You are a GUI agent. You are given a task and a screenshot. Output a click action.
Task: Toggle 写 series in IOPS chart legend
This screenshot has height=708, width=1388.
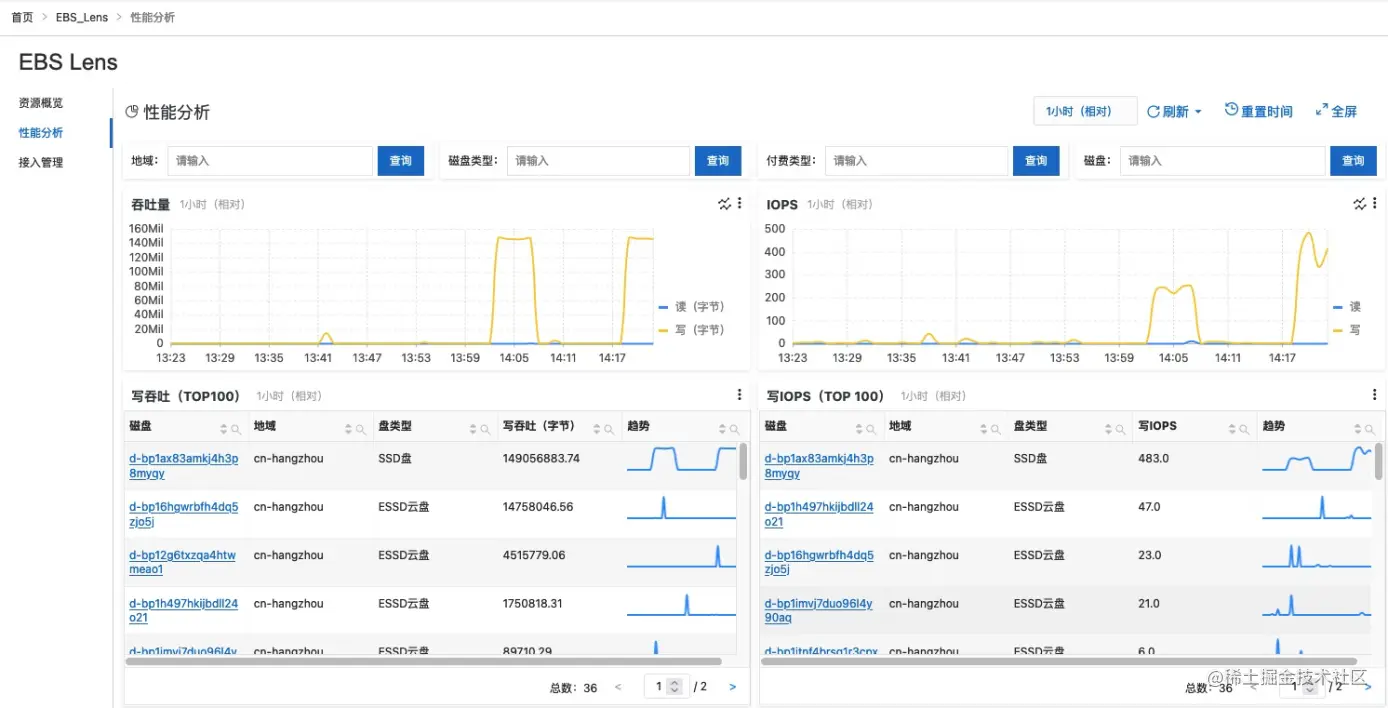coord(1347,330)
